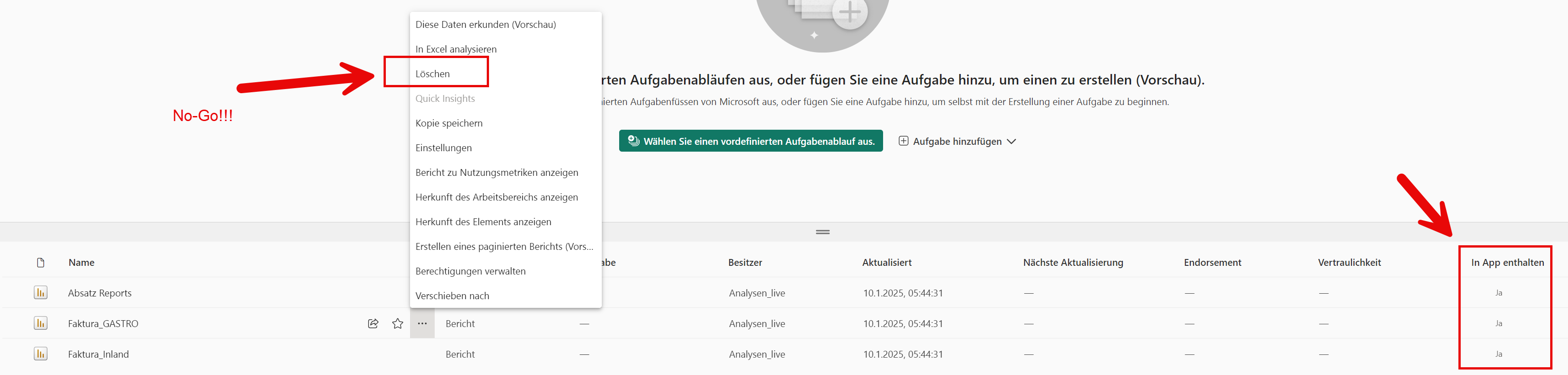The width and height of the screenshot is (1568, 375).
Task: Click the Faktura_Inland report icon
Action: pos(40,354)
